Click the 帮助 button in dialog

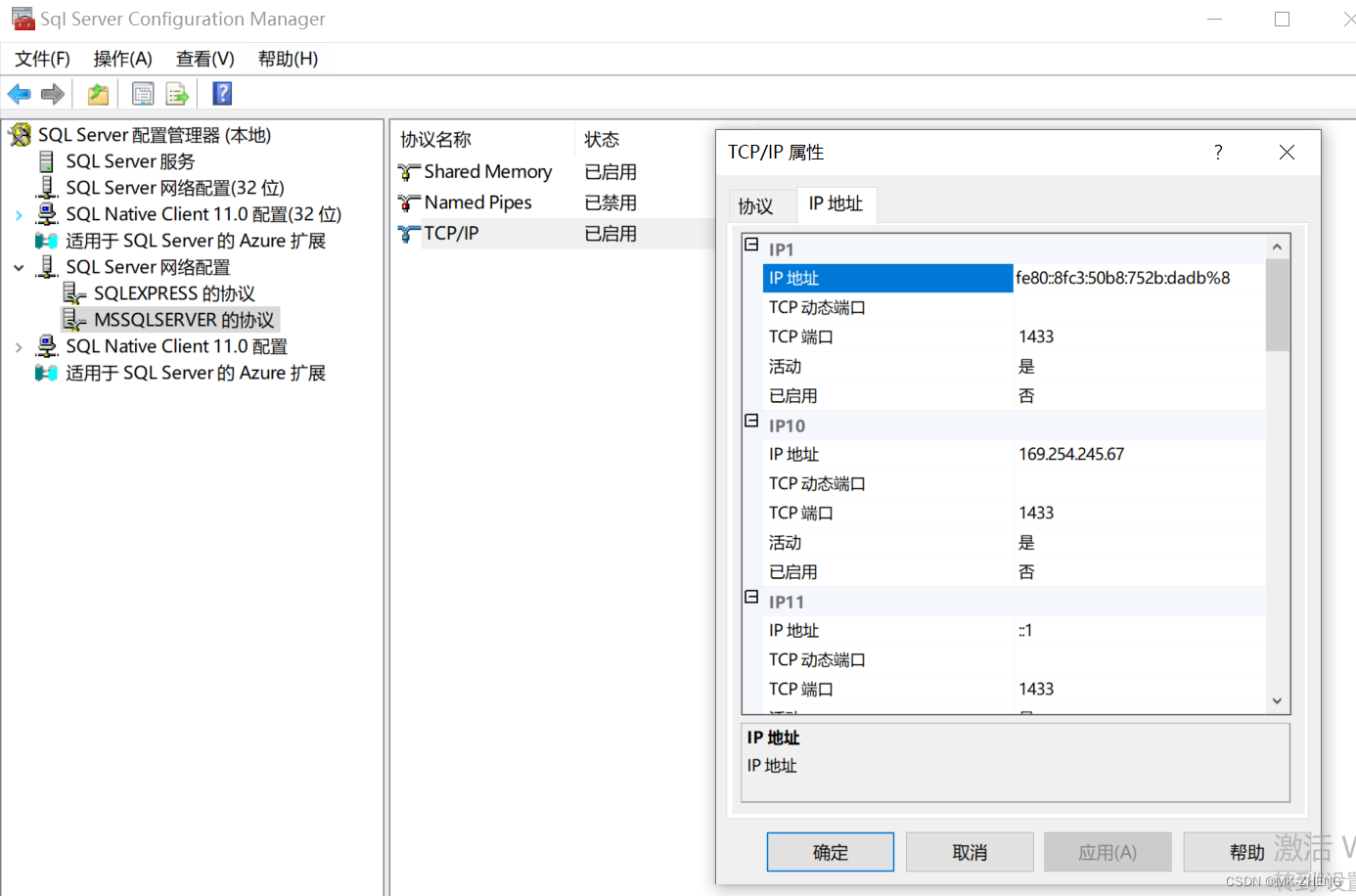(1246, 852)
